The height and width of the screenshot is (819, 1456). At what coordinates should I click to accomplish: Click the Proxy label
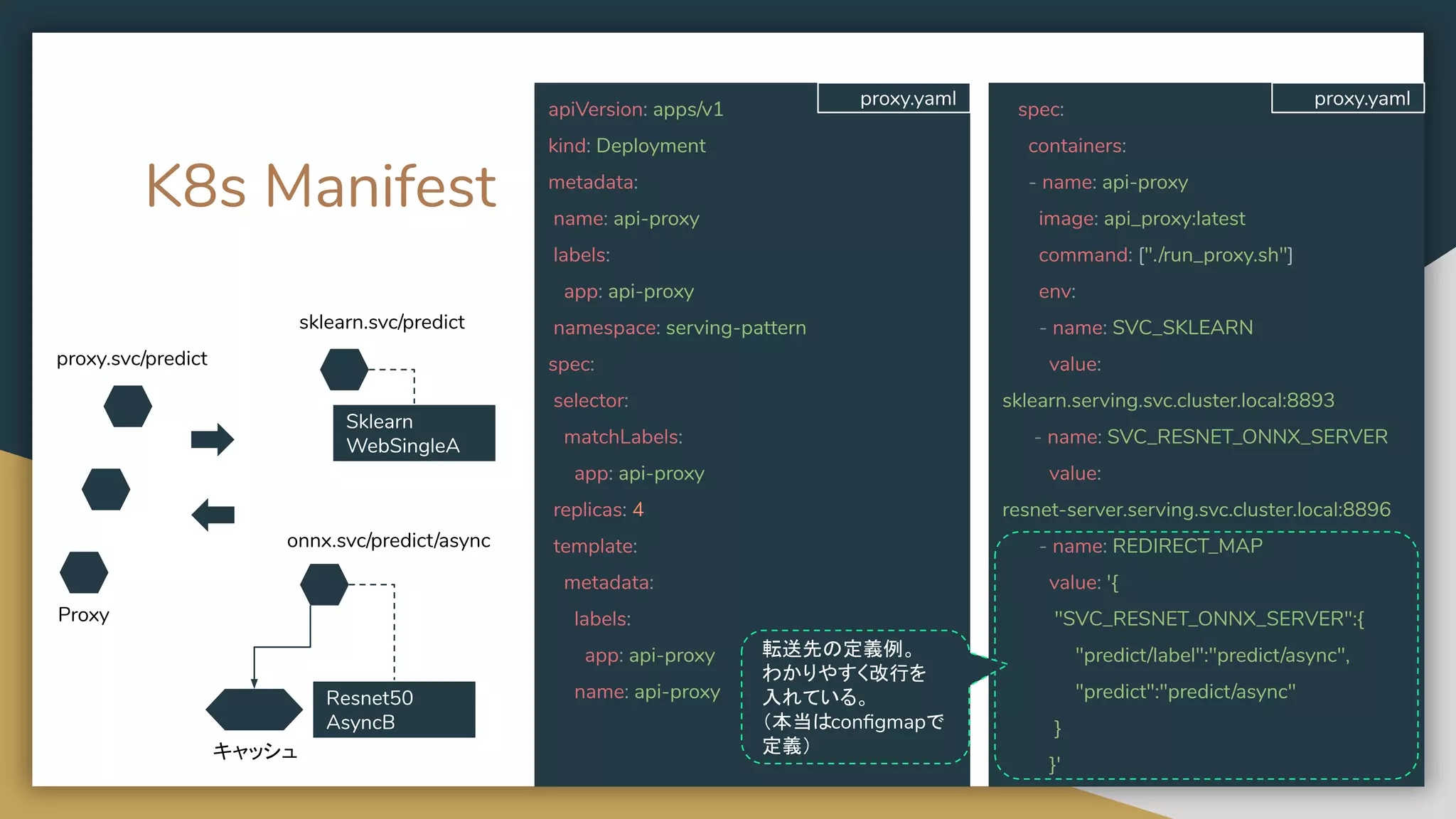pos(84,615)
